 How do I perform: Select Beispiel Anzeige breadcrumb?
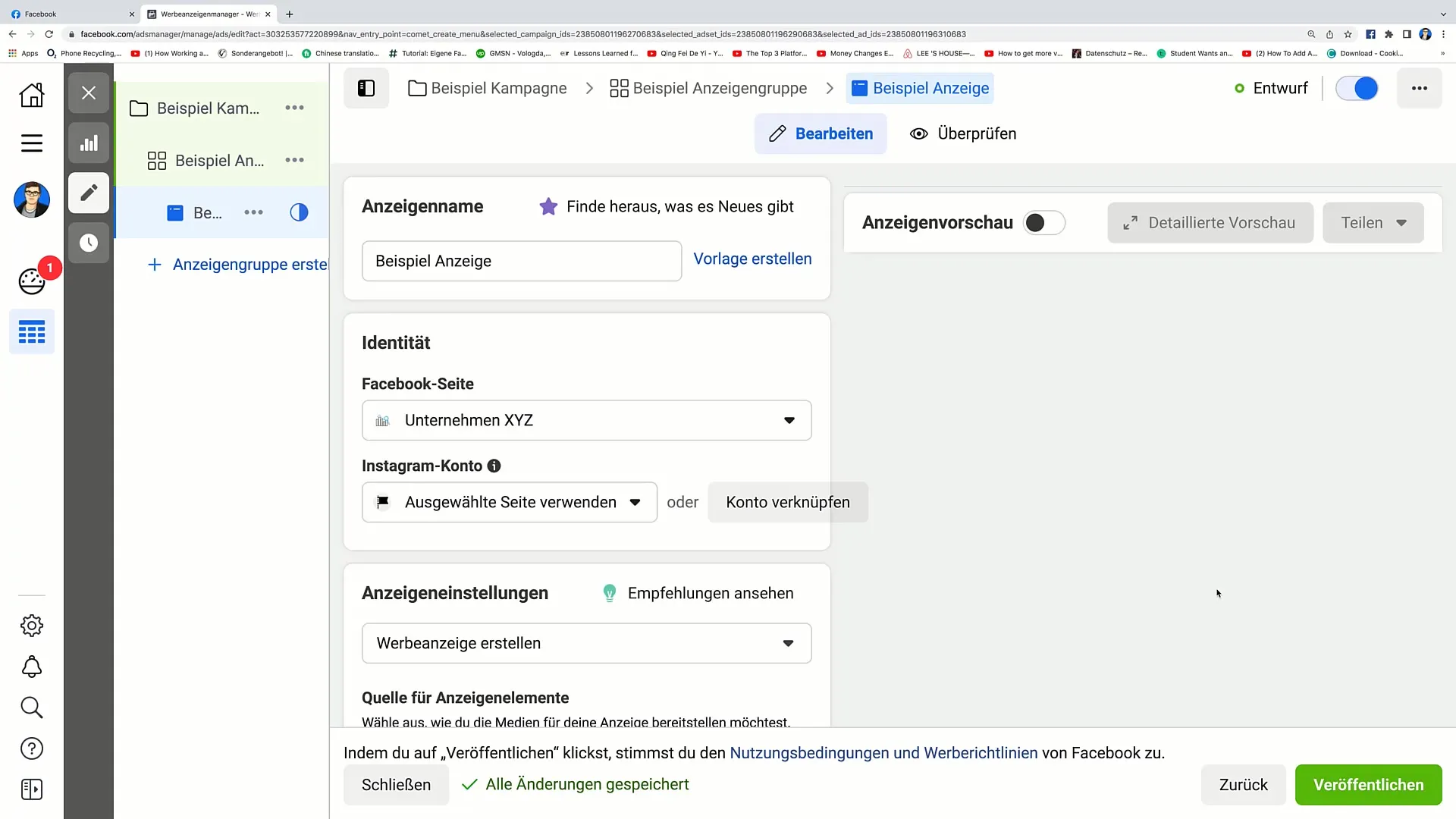pos(920,88)
